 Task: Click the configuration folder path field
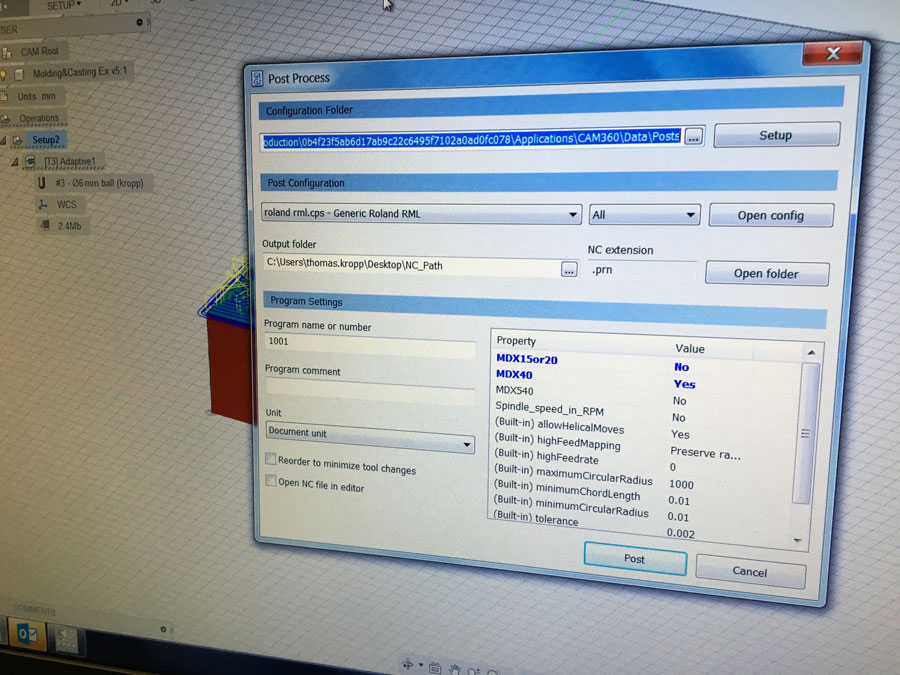[472, 139]
